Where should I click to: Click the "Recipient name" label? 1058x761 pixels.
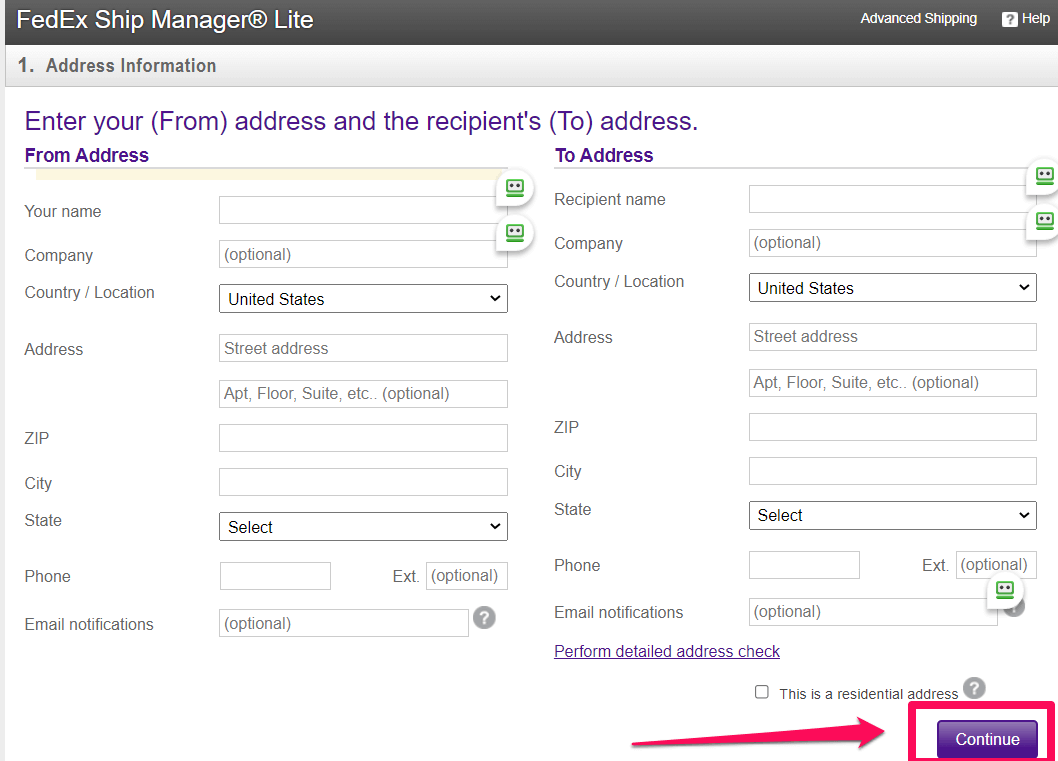click(x=609, y=199)
